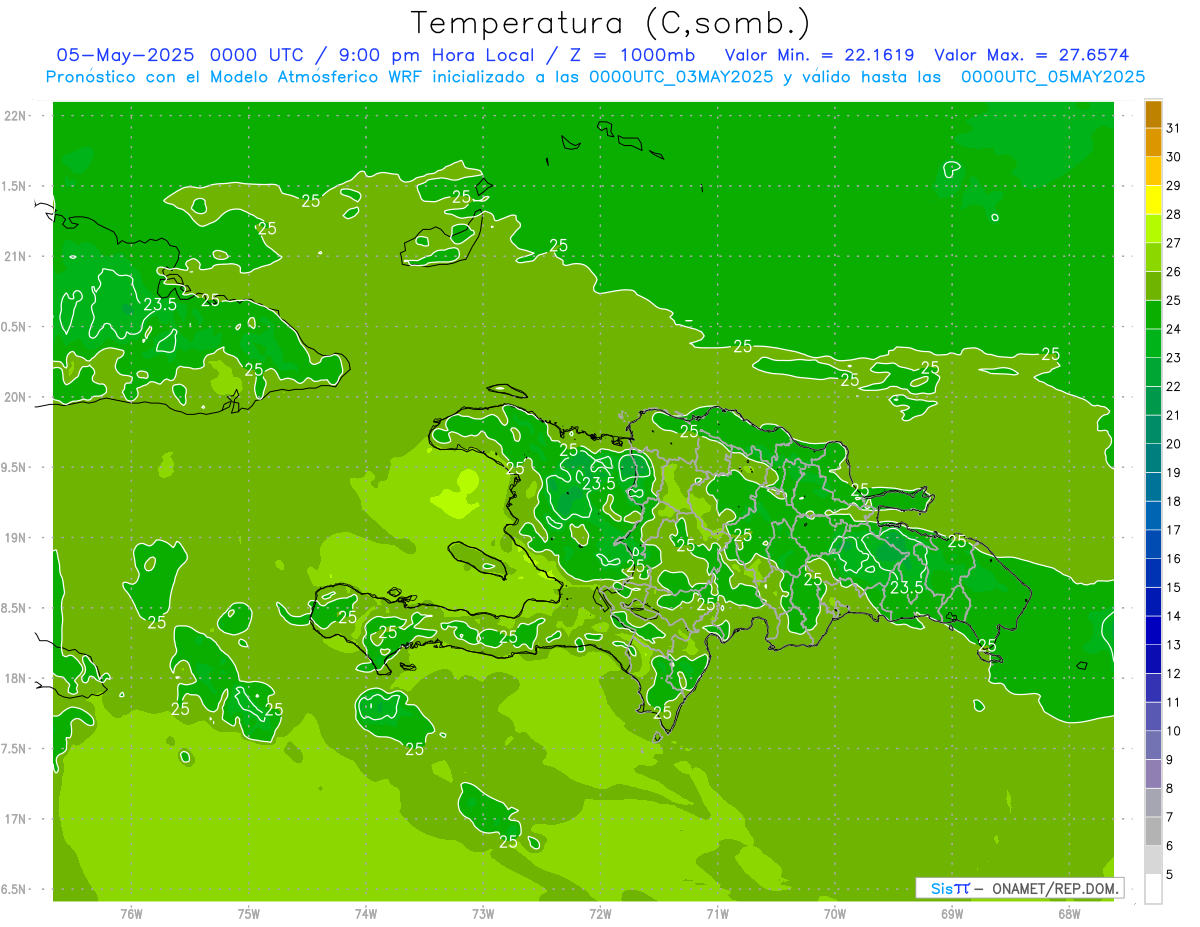Click the colorbar label '17'
The height and width of the screenshot is (927, 1200).
pos(1174,530)
